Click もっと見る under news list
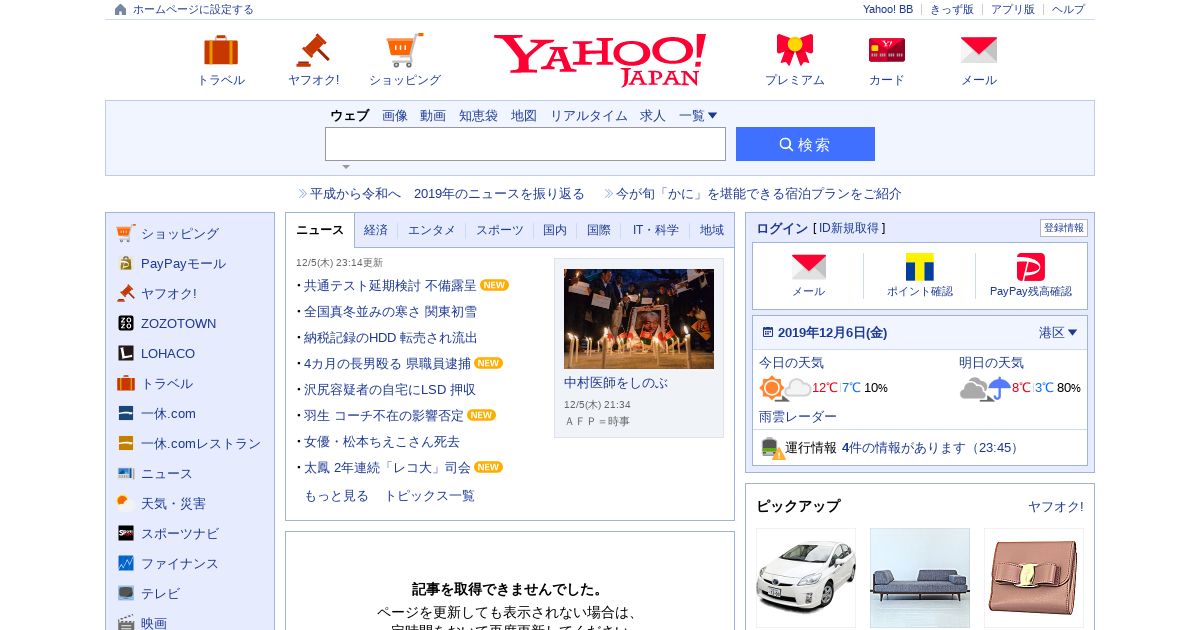Image resolution: width=1200 pixels, height=630 pixels. (336, 495)
